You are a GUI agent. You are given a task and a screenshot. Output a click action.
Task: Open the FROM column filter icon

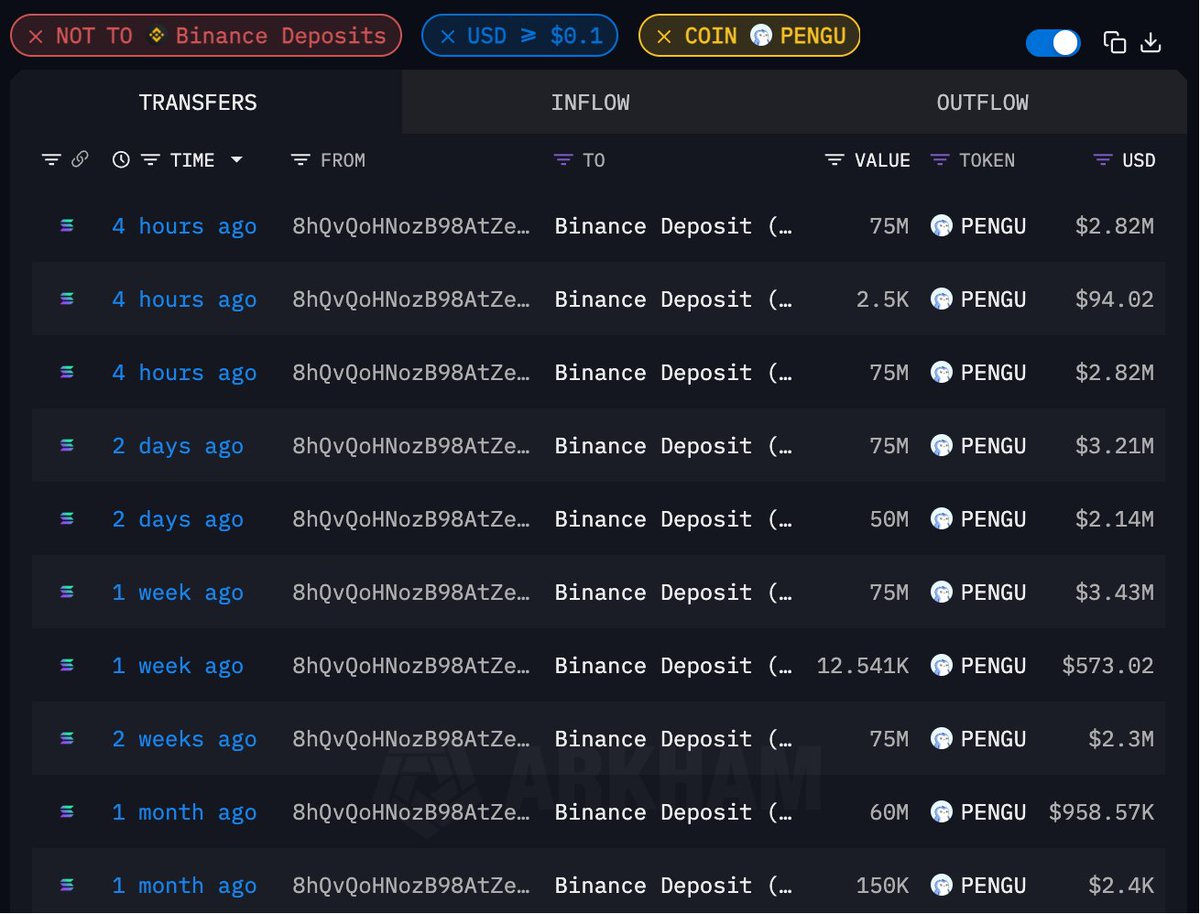point(300,160)
